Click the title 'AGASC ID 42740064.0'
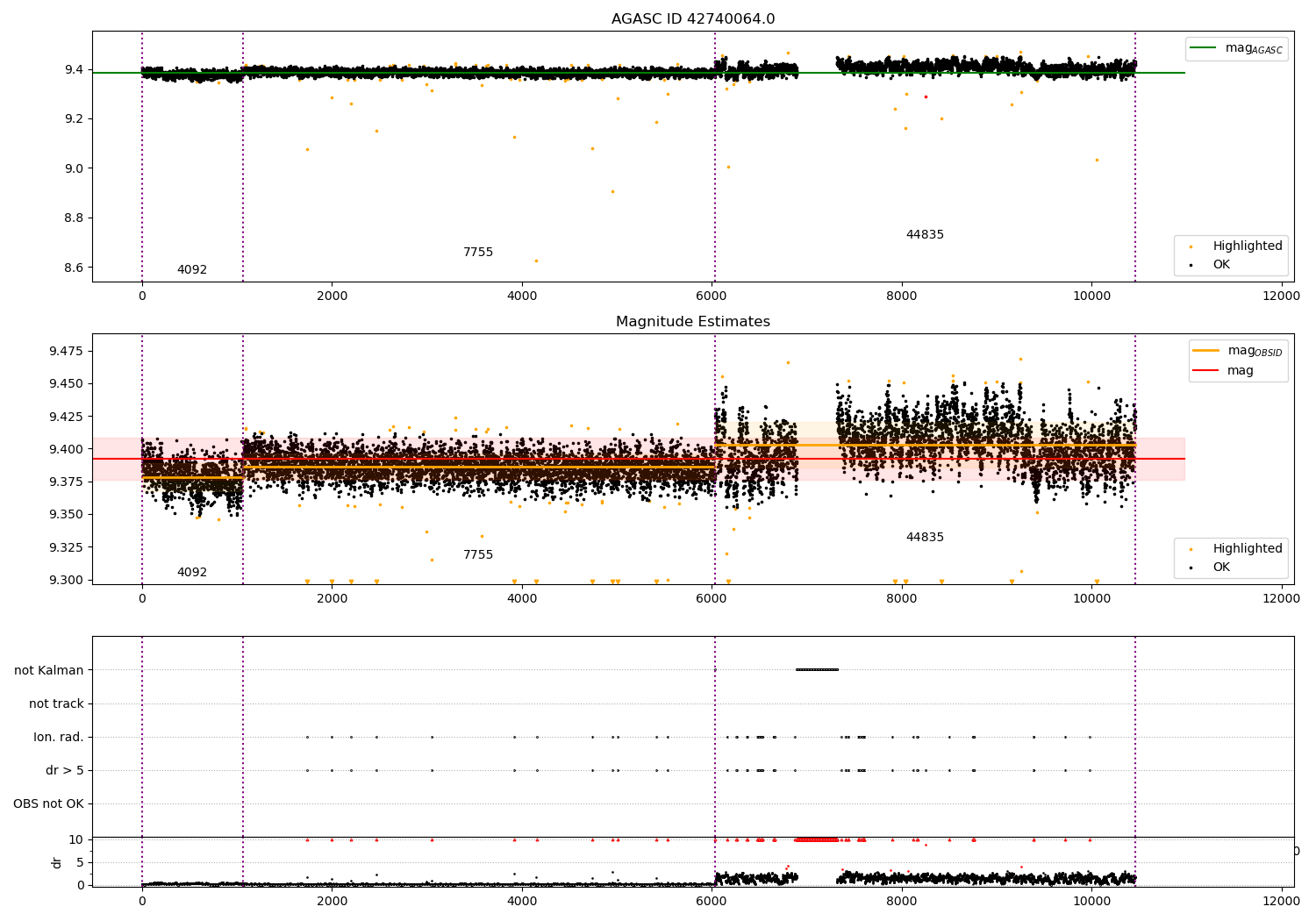 pos(693,19)
